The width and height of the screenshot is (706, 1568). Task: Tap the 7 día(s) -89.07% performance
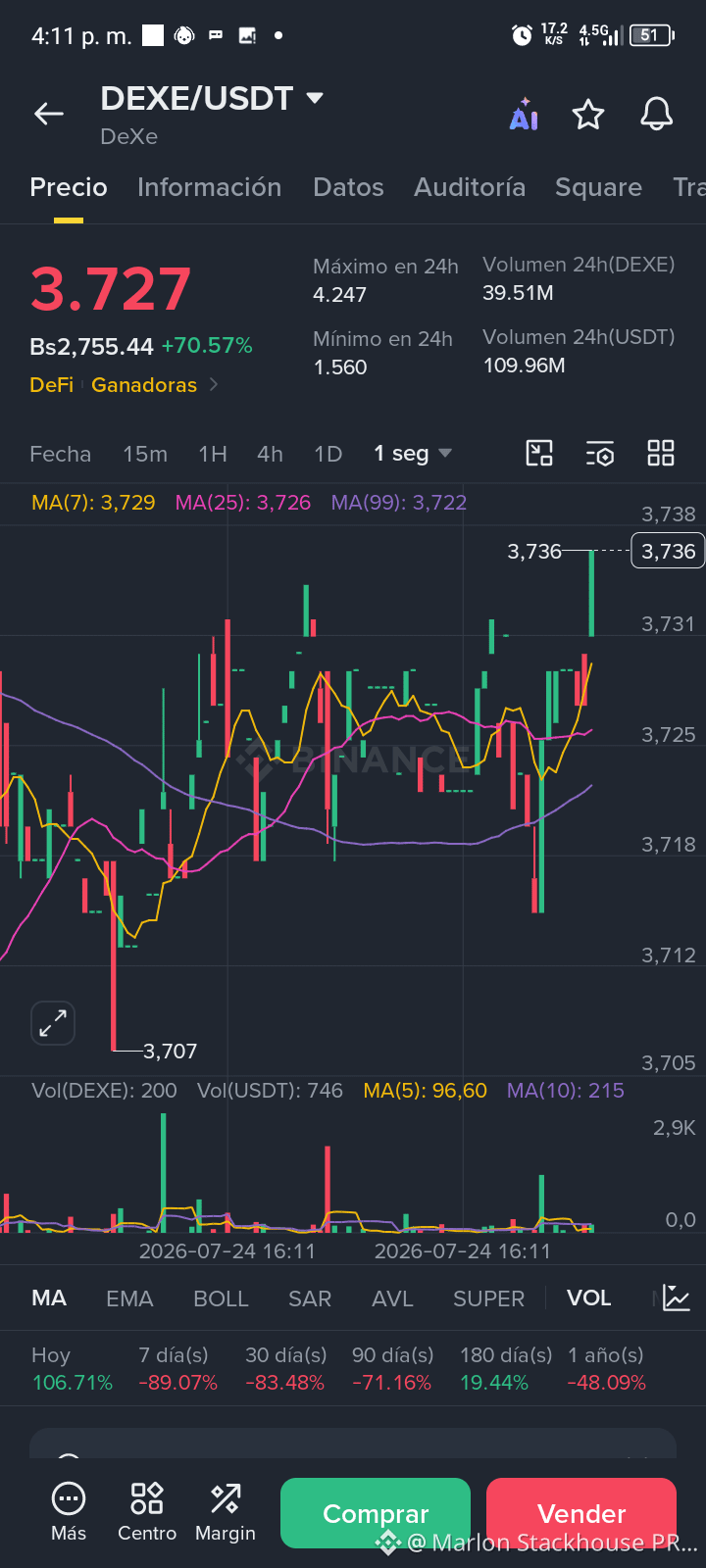pos(177,1369)
